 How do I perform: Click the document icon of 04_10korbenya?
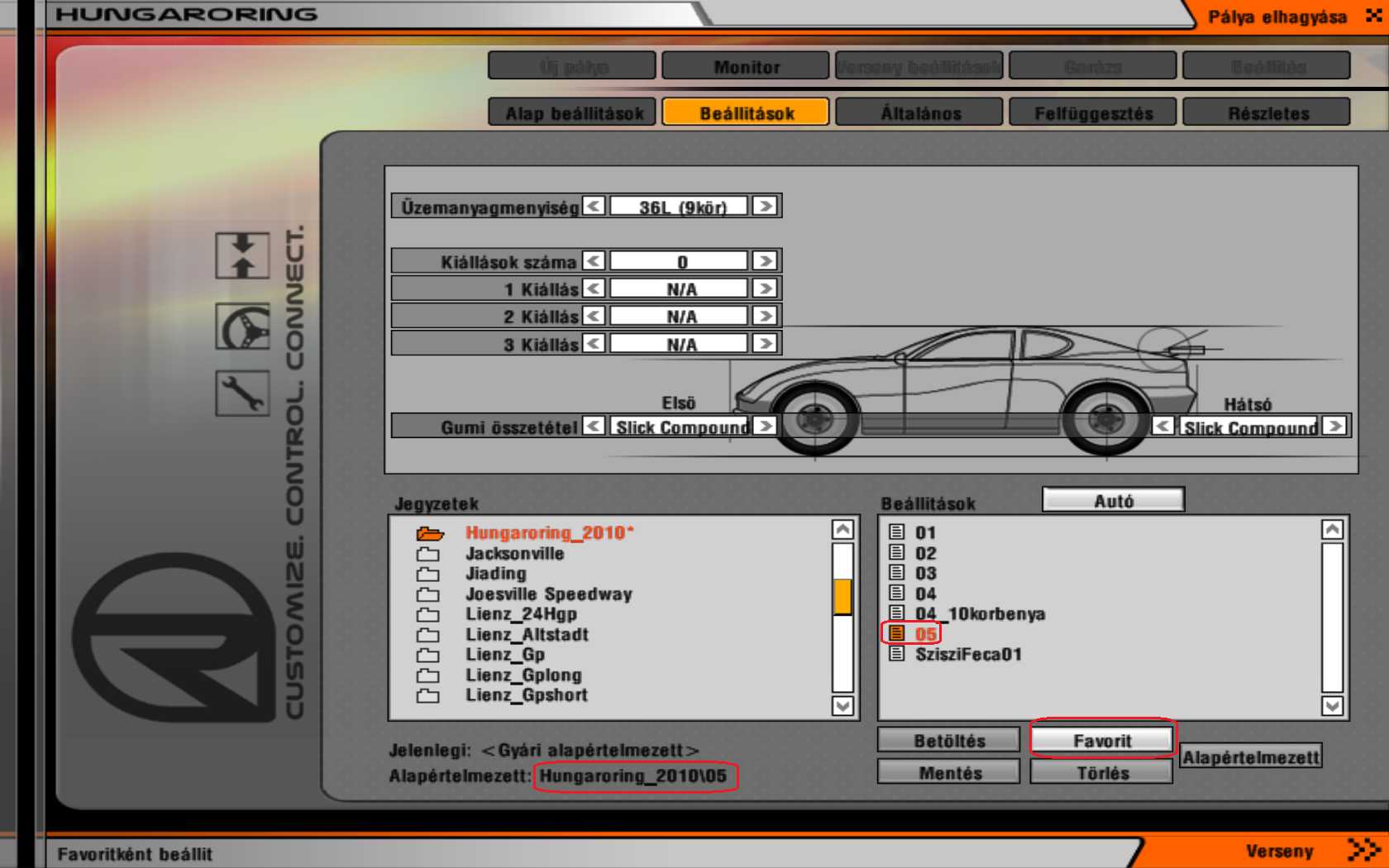tap(897, 613)
